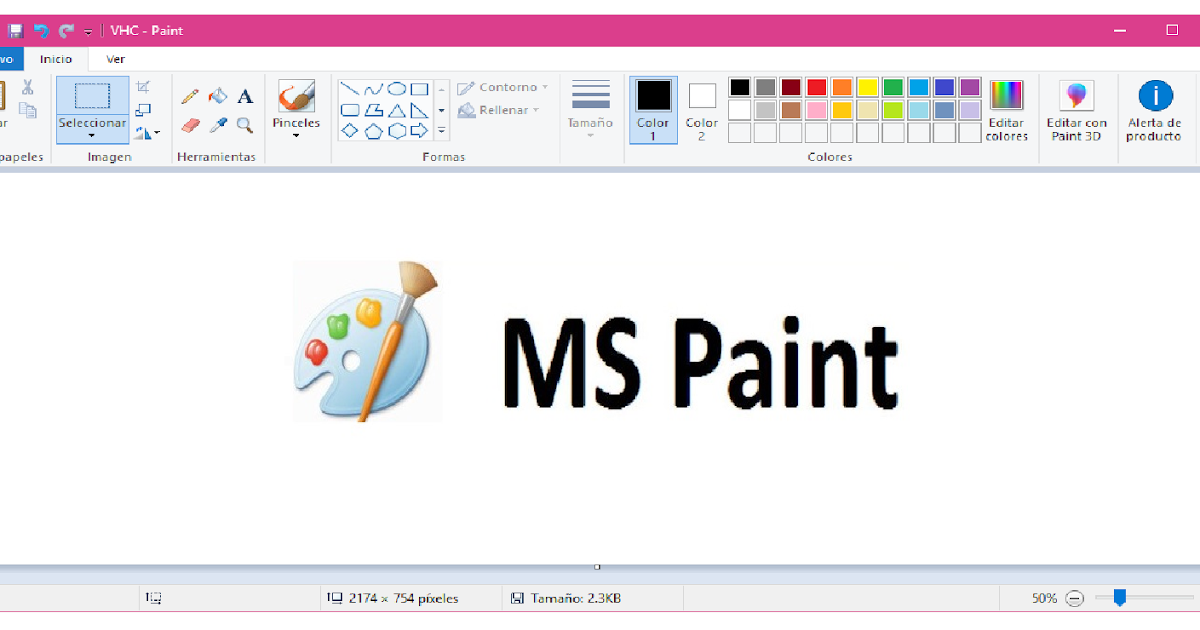Pick the red color swatch
1200x630 pixels.
tap(816, 88)
